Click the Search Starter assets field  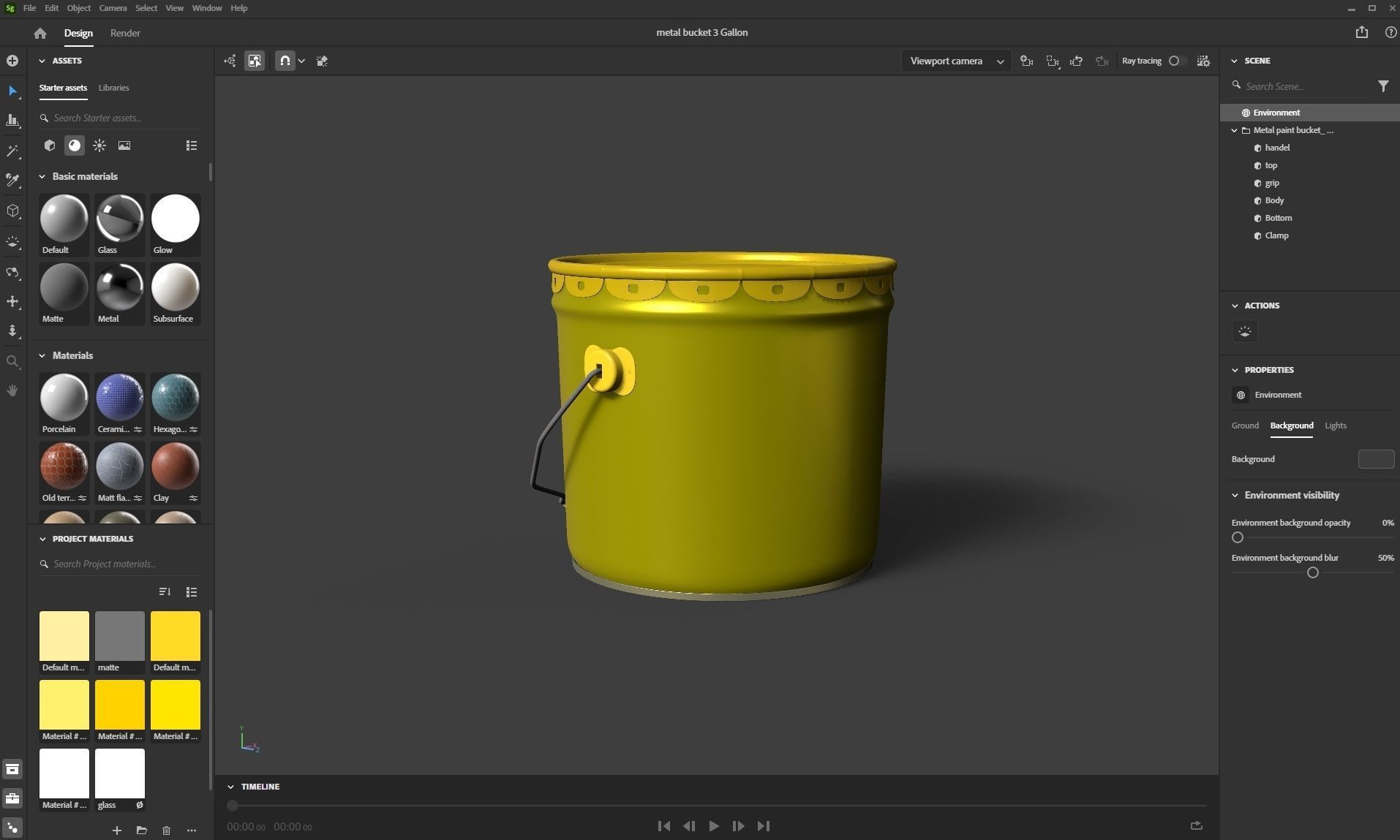pyautogui.click(x=121, y=118)
